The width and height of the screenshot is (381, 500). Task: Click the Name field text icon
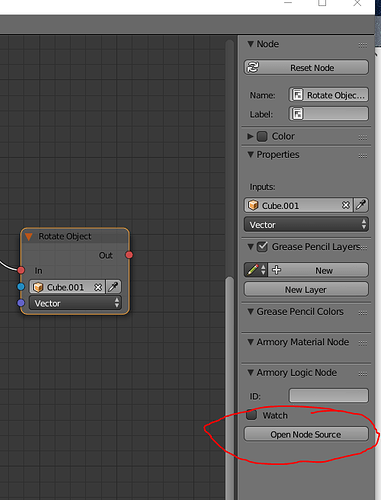[x=297, y=95]
